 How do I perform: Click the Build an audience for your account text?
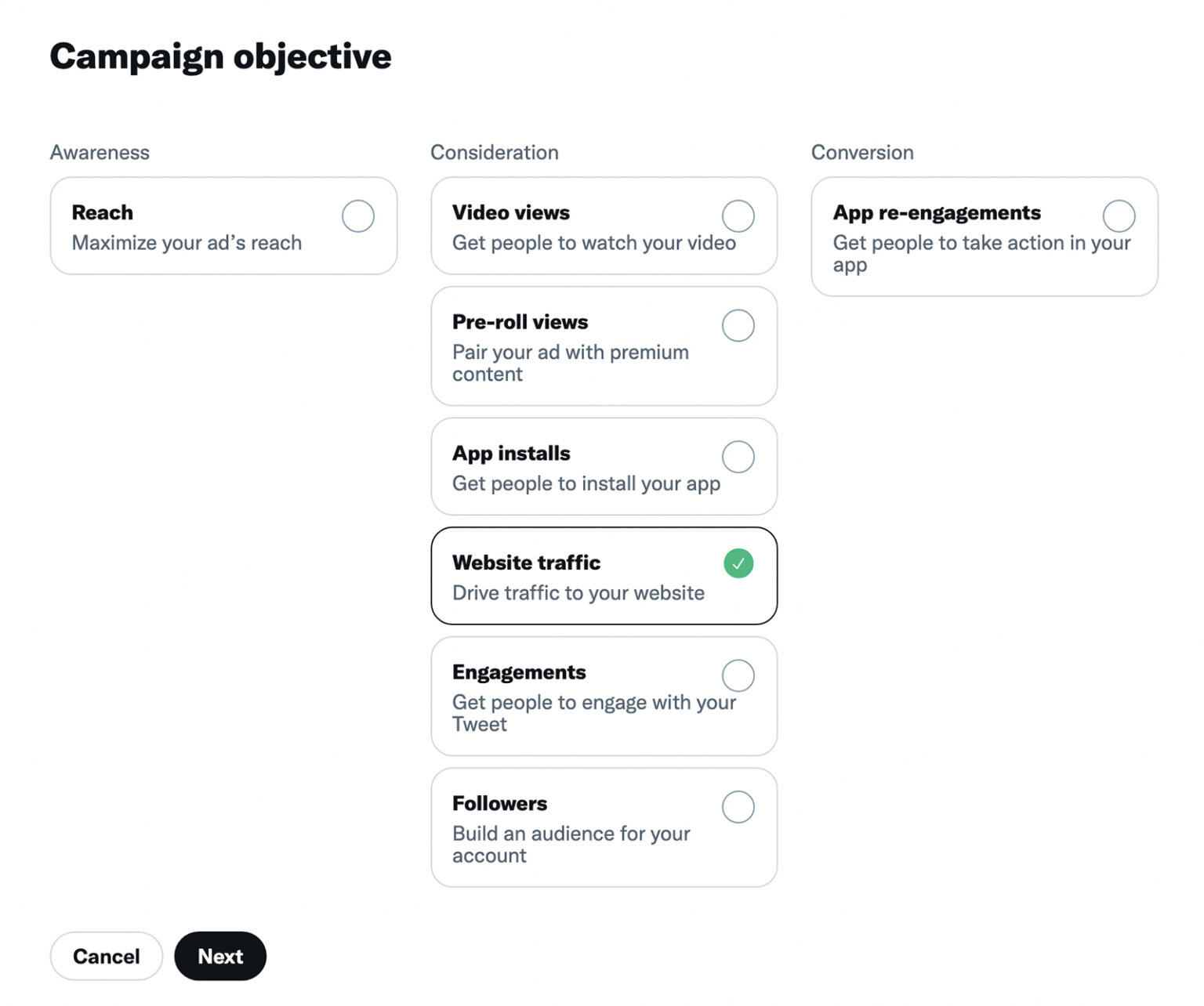571,845
